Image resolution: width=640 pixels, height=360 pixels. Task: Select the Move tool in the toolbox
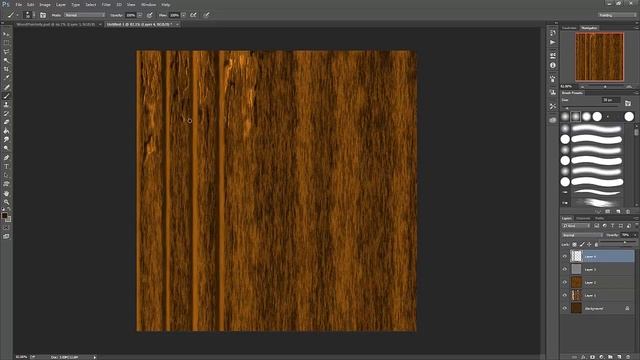pyautogui.click(x=6, y=34)
